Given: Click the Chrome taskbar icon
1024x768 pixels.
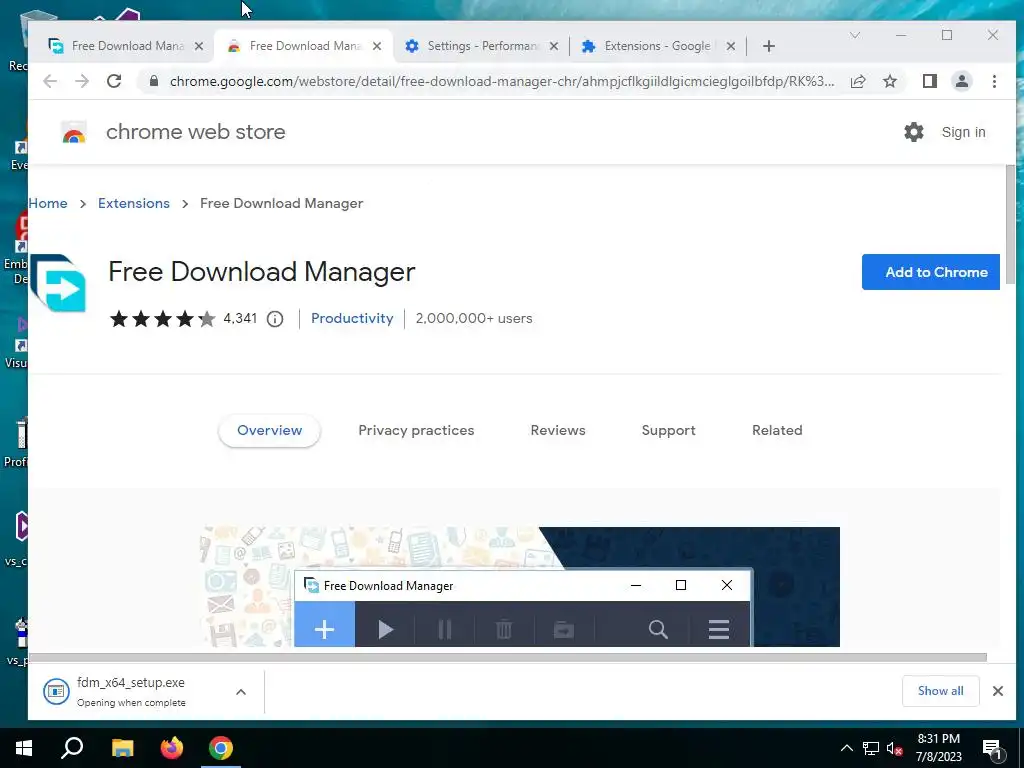Looking at the screenshot, I should pyautogui.click(x=221, y=748).
